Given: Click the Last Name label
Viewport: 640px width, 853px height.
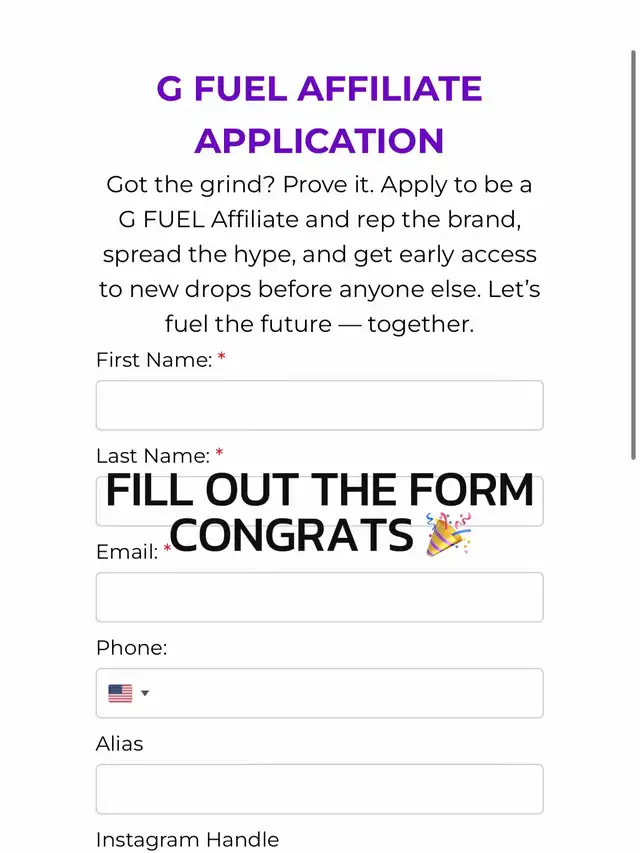Looking at the screenshot, I should tap(152, 456).
